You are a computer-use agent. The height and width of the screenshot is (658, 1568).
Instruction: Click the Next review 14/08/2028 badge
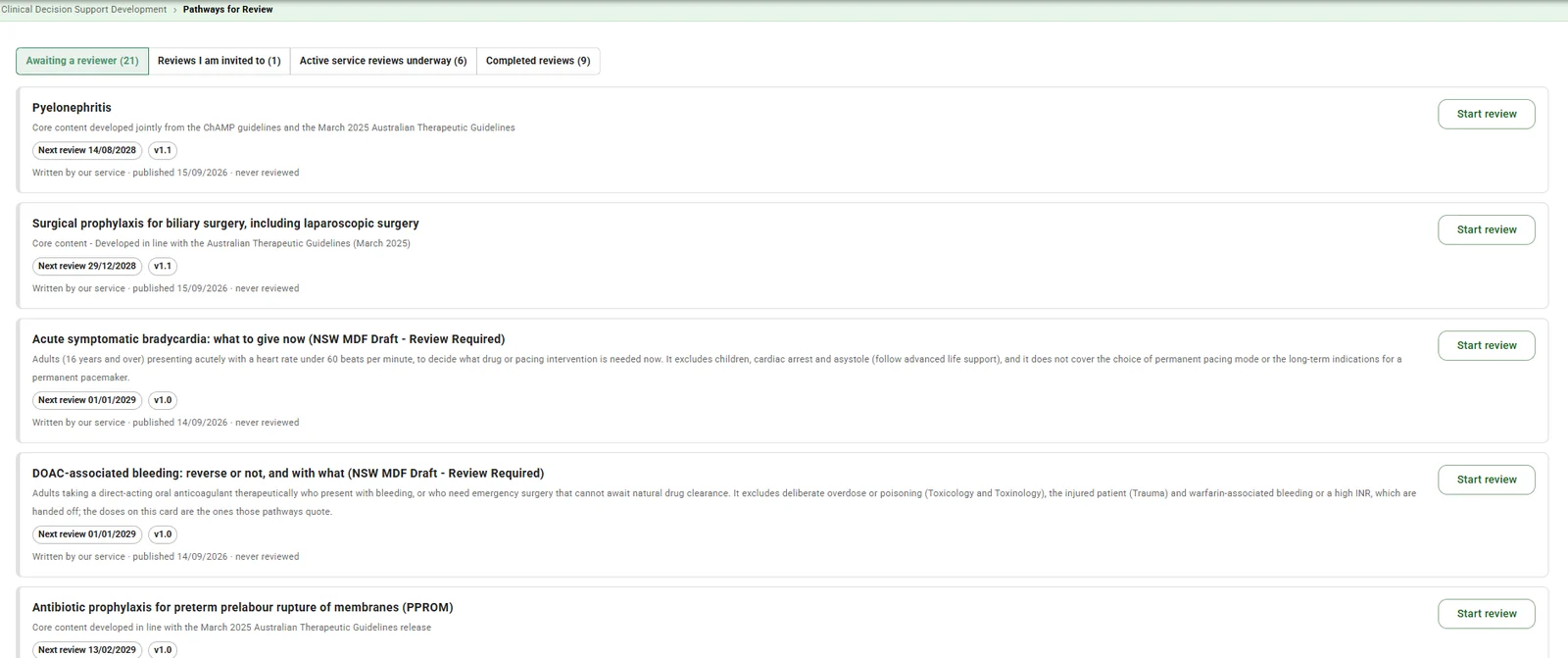tap(87, 151)
